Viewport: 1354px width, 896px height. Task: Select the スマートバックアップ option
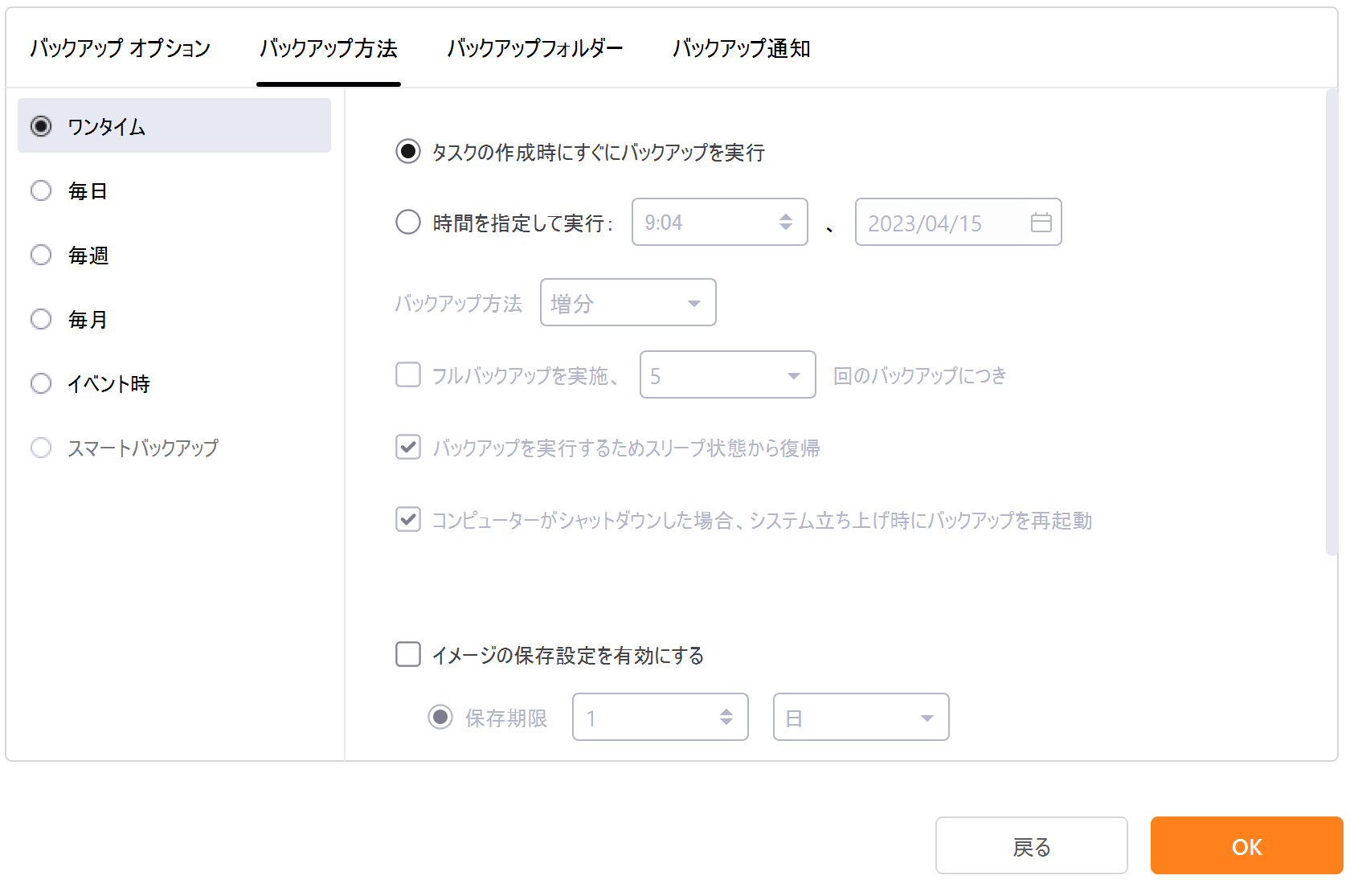click(41, 448)
